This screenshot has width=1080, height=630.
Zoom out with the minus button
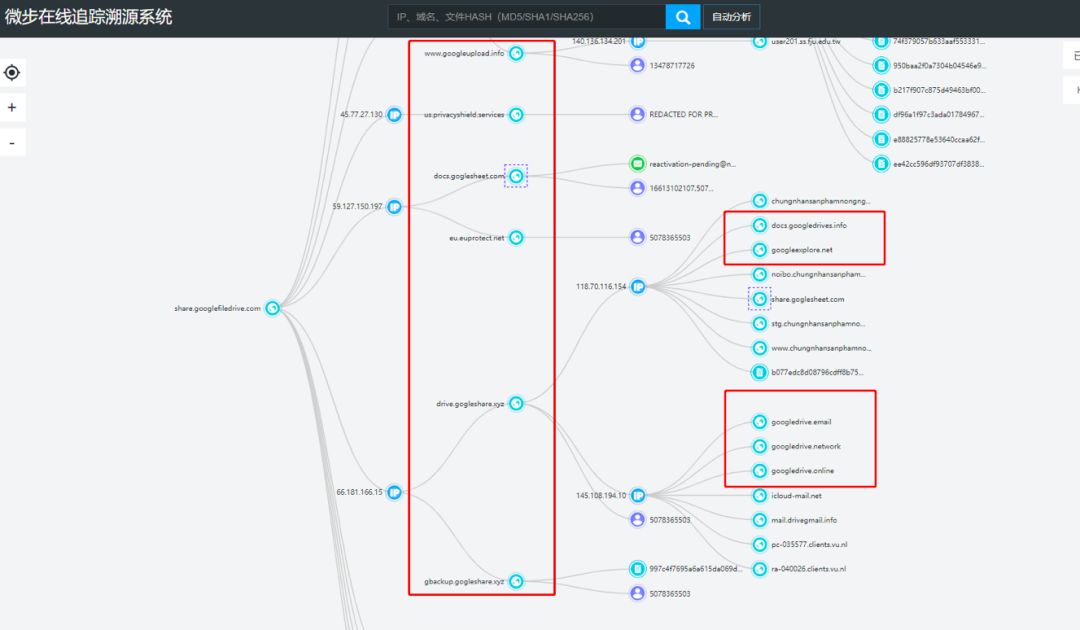[12, 143]
